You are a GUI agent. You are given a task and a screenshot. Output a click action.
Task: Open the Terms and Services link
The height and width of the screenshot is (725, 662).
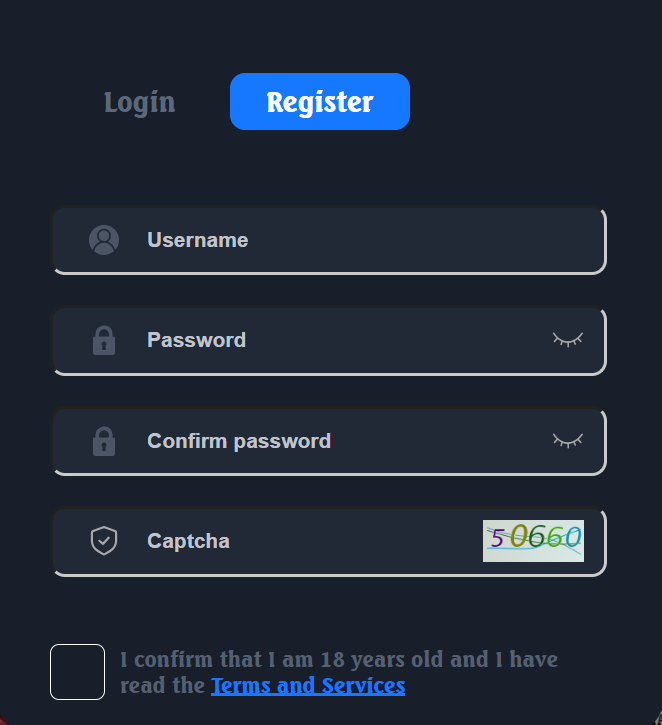308,686
